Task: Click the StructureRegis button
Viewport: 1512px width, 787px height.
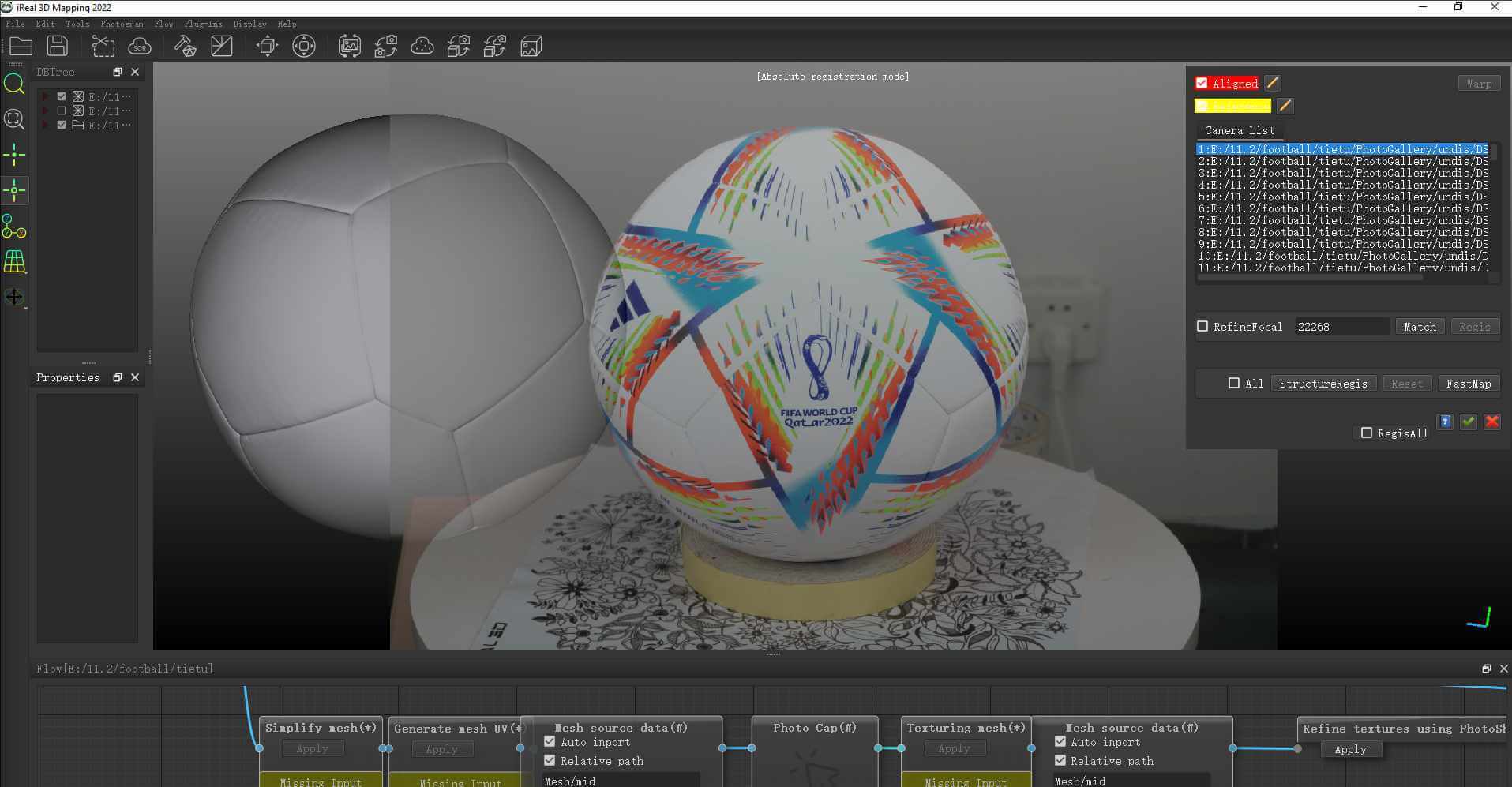Action: point(1323,384)
